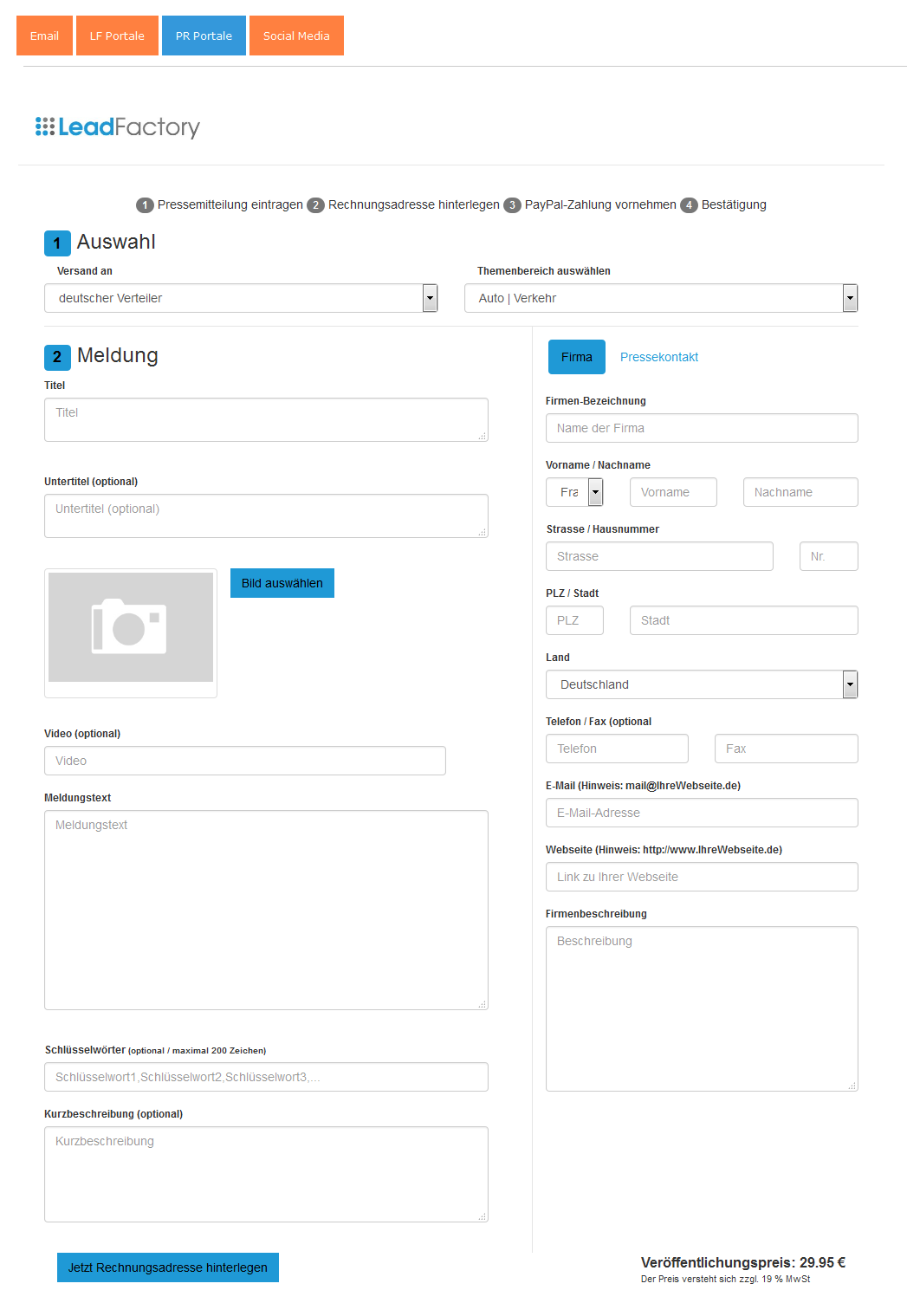Focus the Nachname field
Screen dimensions: 907x1316
[800, 492]
